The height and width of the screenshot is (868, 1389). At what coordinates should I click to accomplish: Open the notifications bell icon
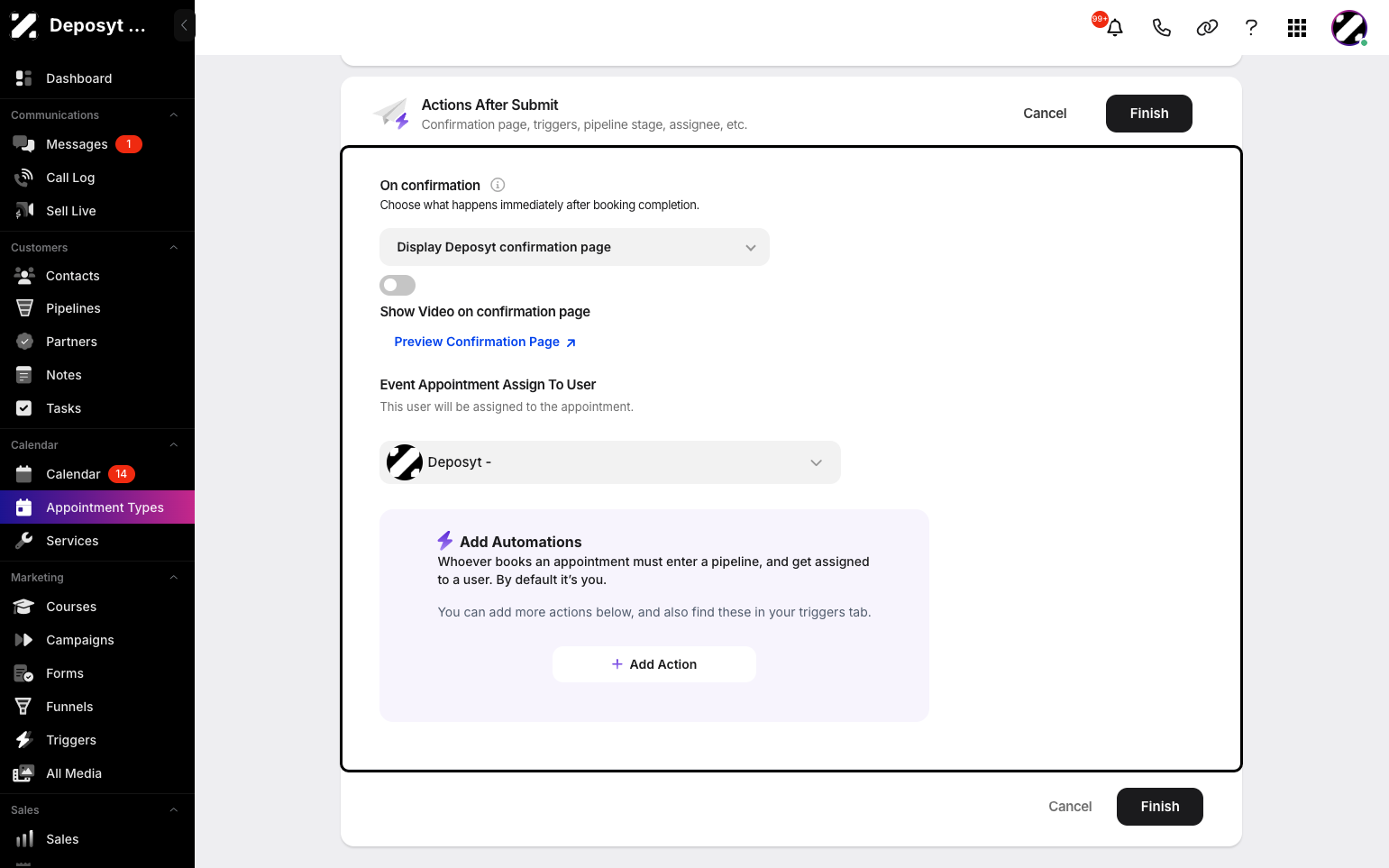pyautogui.click(x=1115, y=28)
